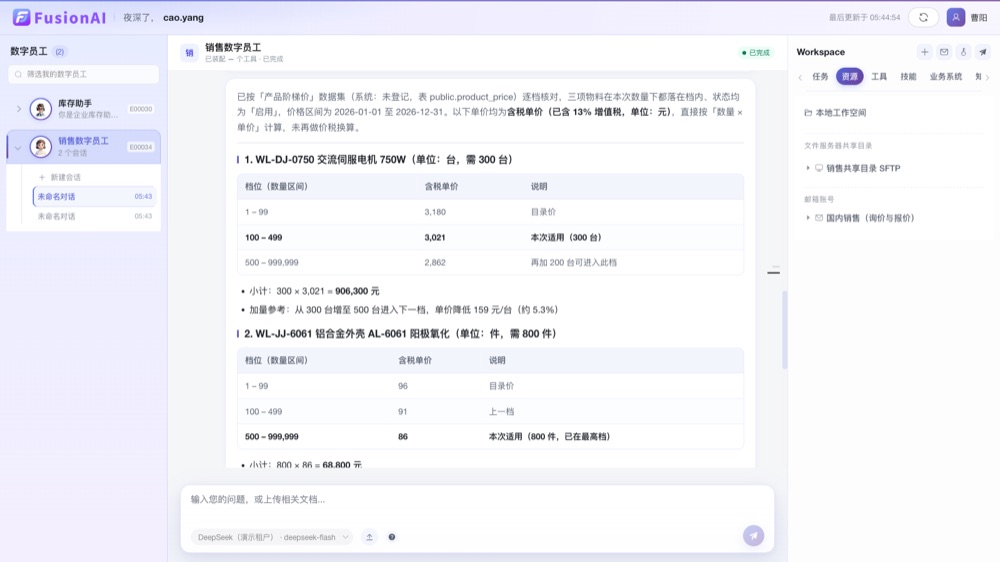This screenshot has height=562, width=1000.
Task: Open the user avatar icon for 曹阳
Action: click(955, 17)
